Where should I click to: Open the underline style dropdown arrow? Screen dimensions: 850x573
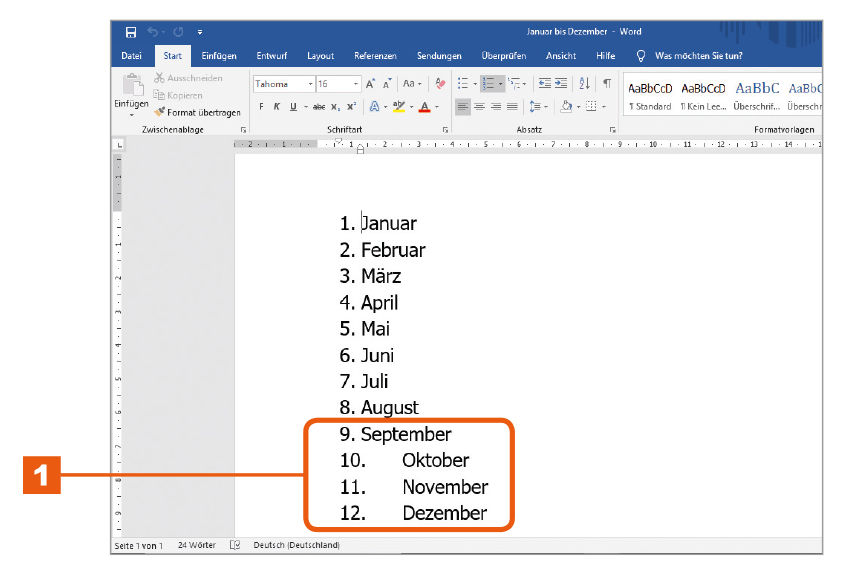pos(305,107)
